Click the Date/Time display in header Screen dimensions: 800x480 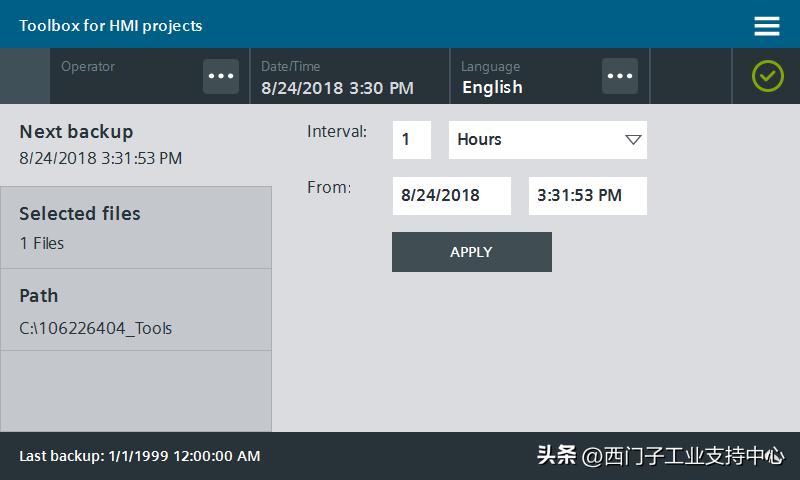point(338,78)
